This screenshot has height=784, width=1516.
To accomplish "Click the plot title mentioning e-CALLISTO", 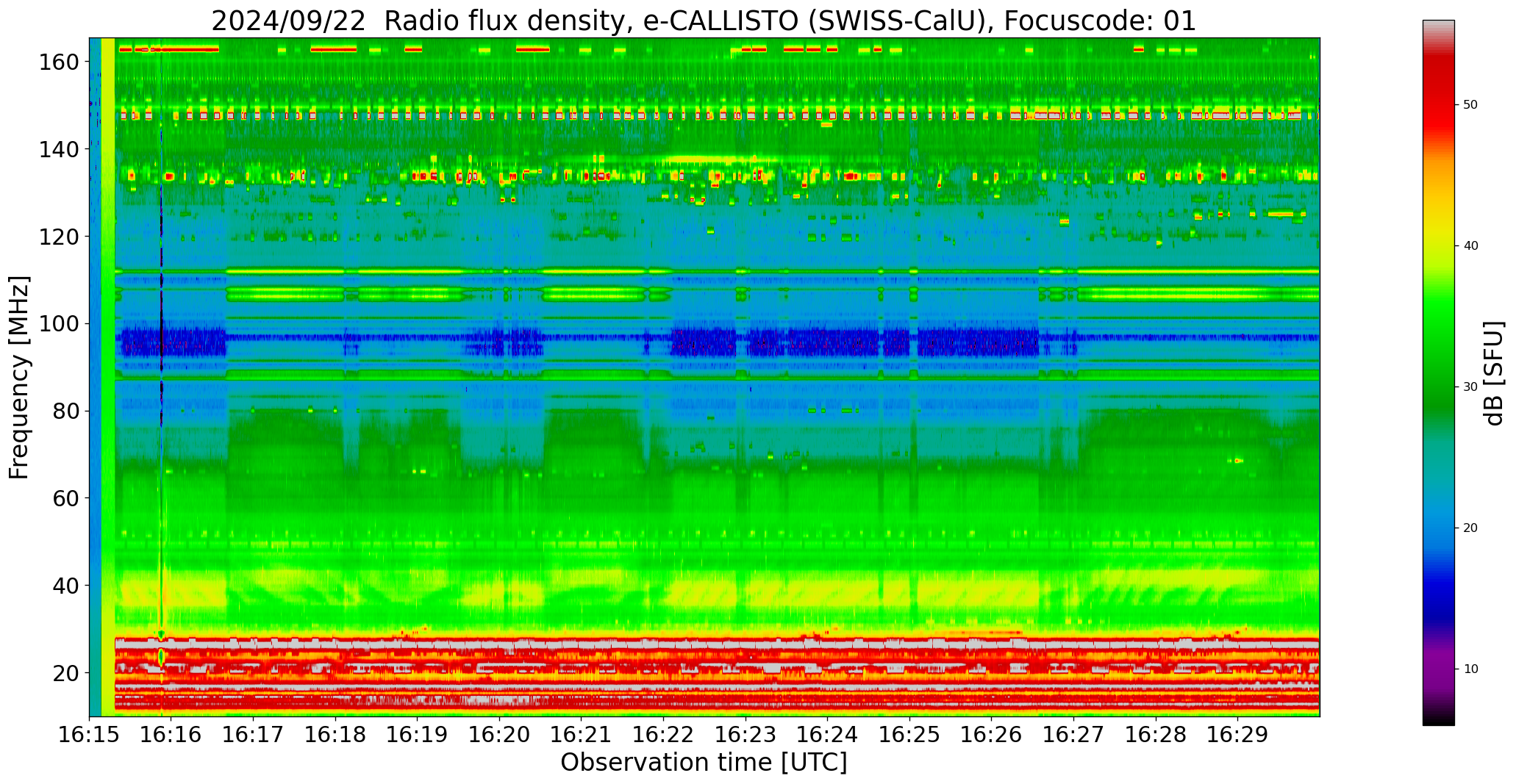I will [x=704, y=21].
